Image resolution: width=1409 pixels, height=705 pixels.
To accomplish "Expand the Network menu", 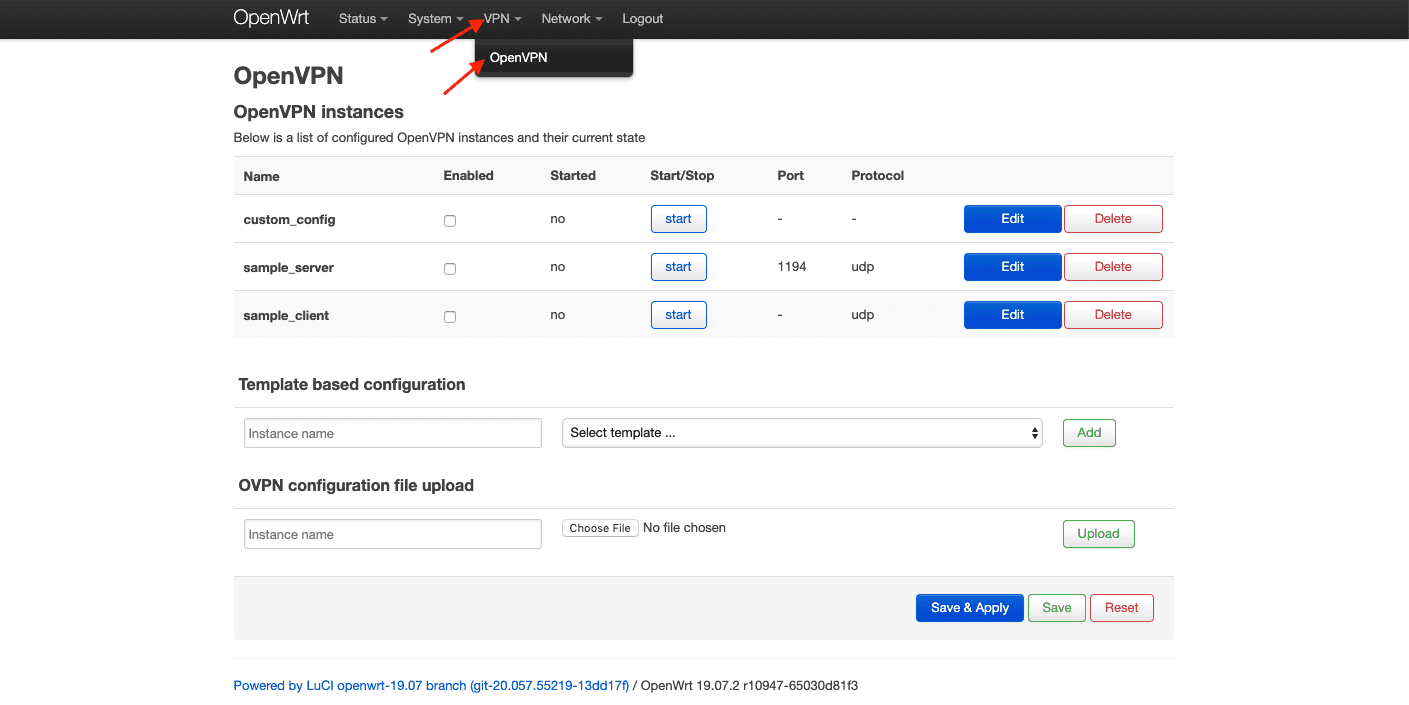I will (571, 19).
